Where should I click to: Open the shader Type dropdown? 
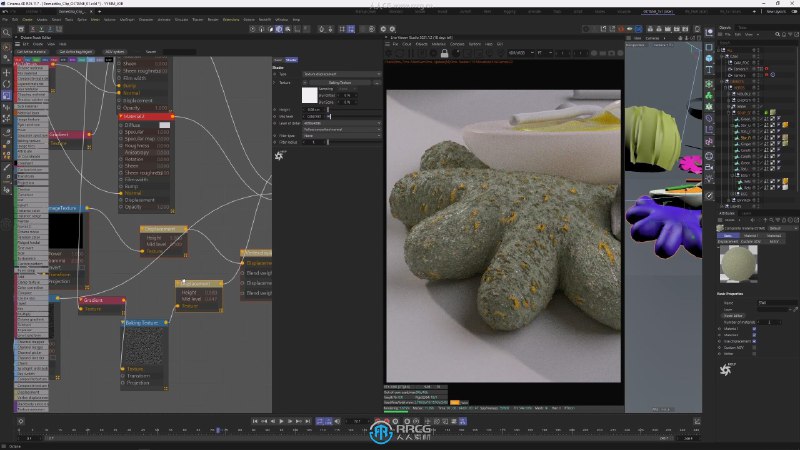[x=340, y=74]
